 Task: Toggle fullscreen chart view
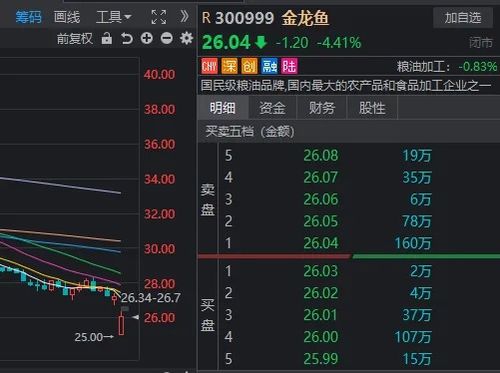[x=159, y=17]
